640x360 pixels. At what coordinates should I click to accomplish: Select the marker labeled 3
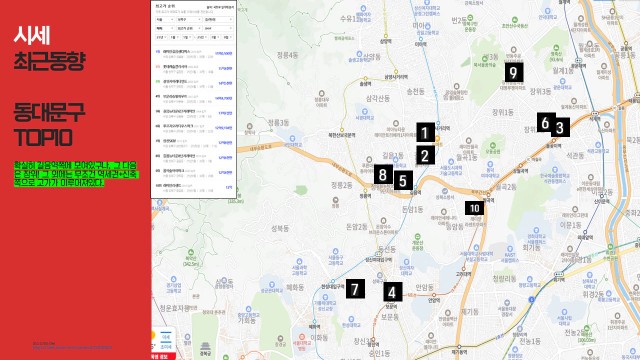pyautogui.click(x=560, y=127)
